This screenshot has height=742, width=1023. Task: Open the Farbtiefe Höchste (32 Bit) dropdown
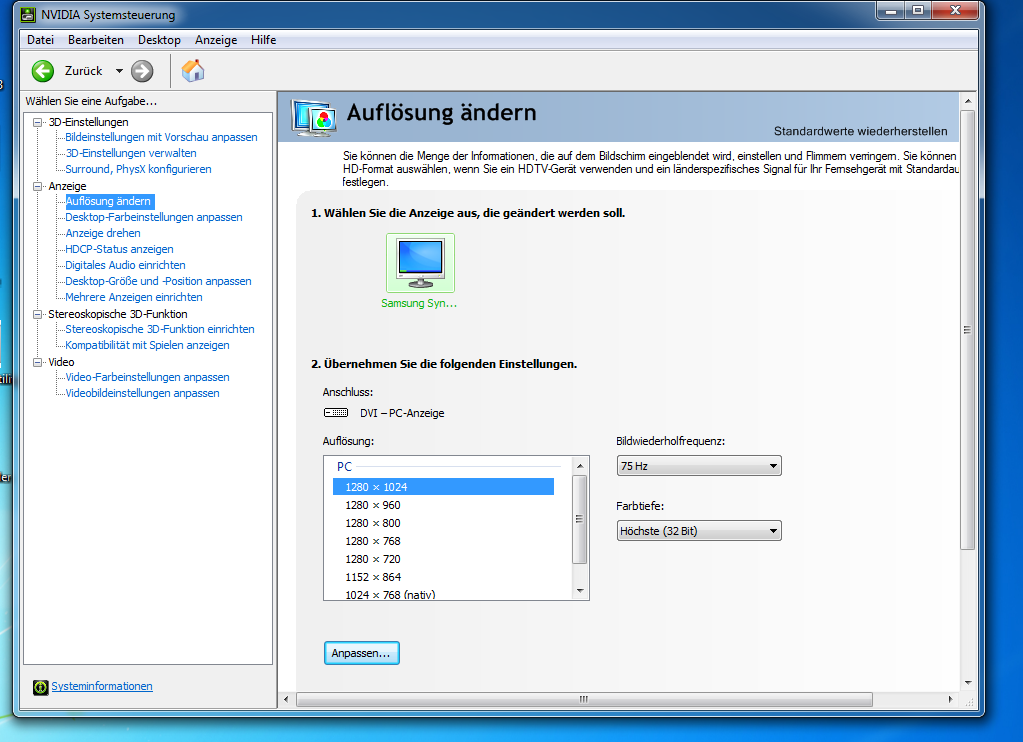coord(699,531)
